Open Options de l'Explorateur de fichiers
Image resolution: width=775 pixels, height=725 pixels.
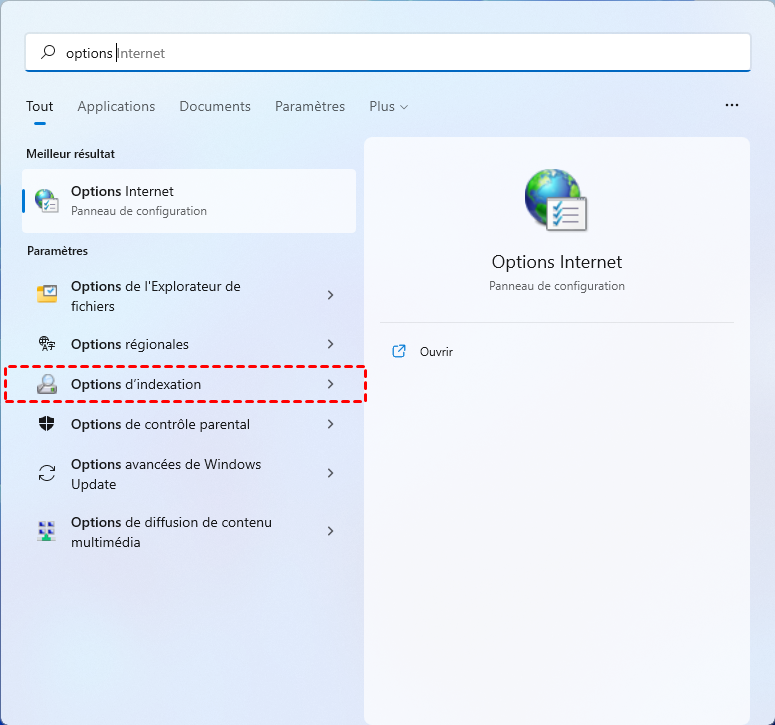(x=189, y=296)
